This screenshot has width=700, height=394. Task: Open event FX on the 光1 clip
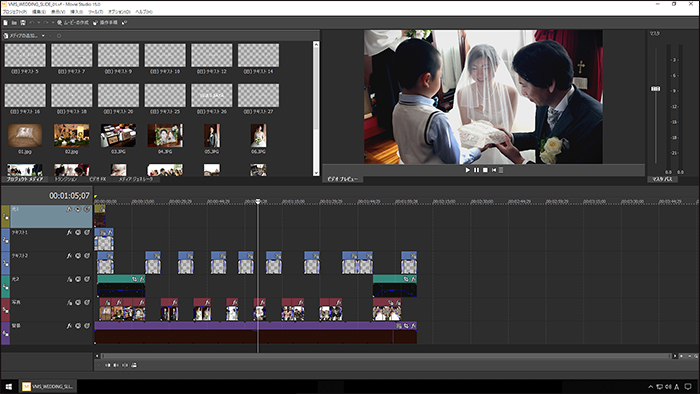(102, 208)
